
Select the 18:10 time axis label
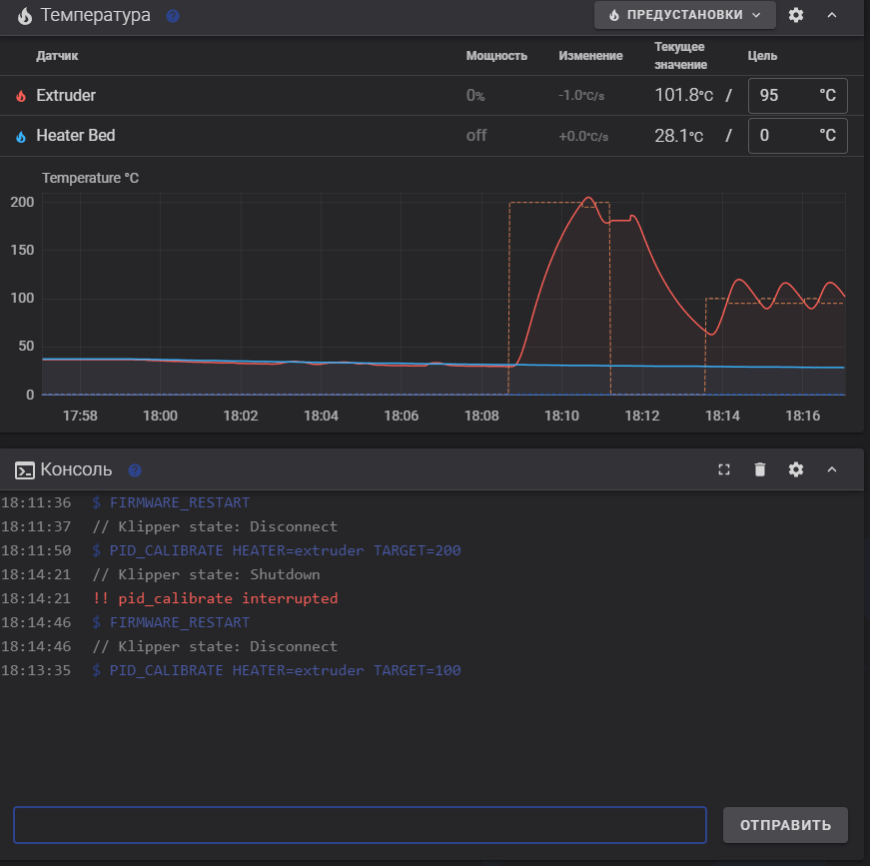coord(562,416)
